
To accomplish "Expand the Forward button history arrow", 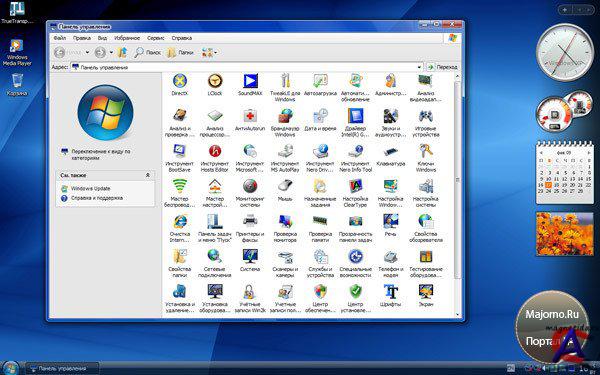I will click(x=111, y=52).
